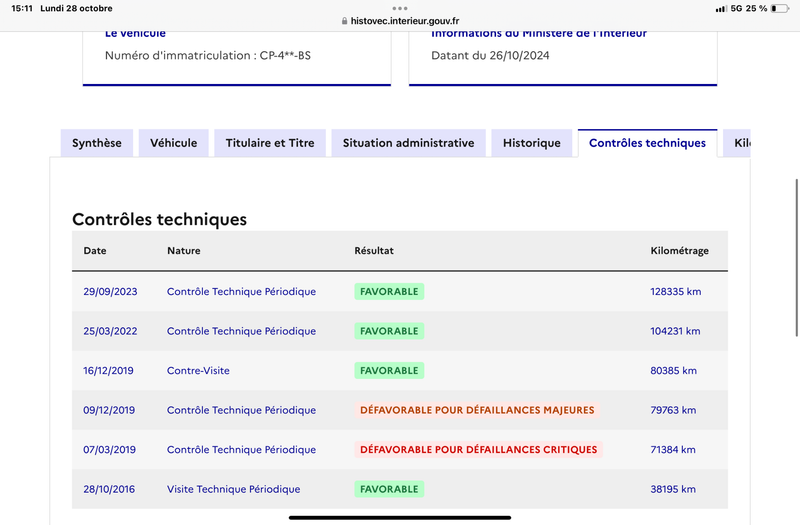
Task: Click Contrôle Technique Périodique for 25/03/2022
Action: 241,331
